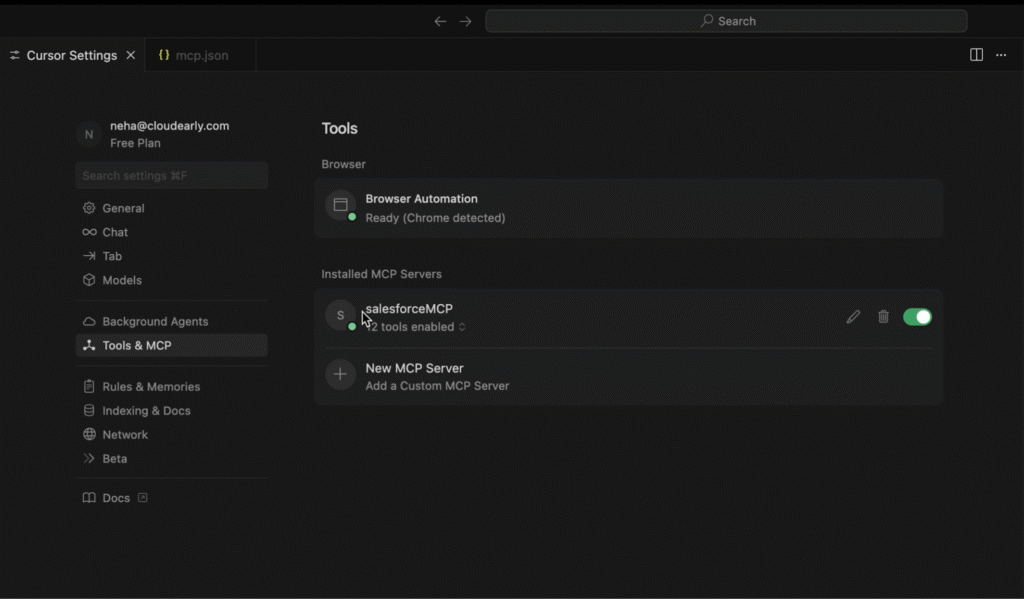Click the top Search command bar
The height and width of the screenshot is (599, 1024).
(726, 21)
